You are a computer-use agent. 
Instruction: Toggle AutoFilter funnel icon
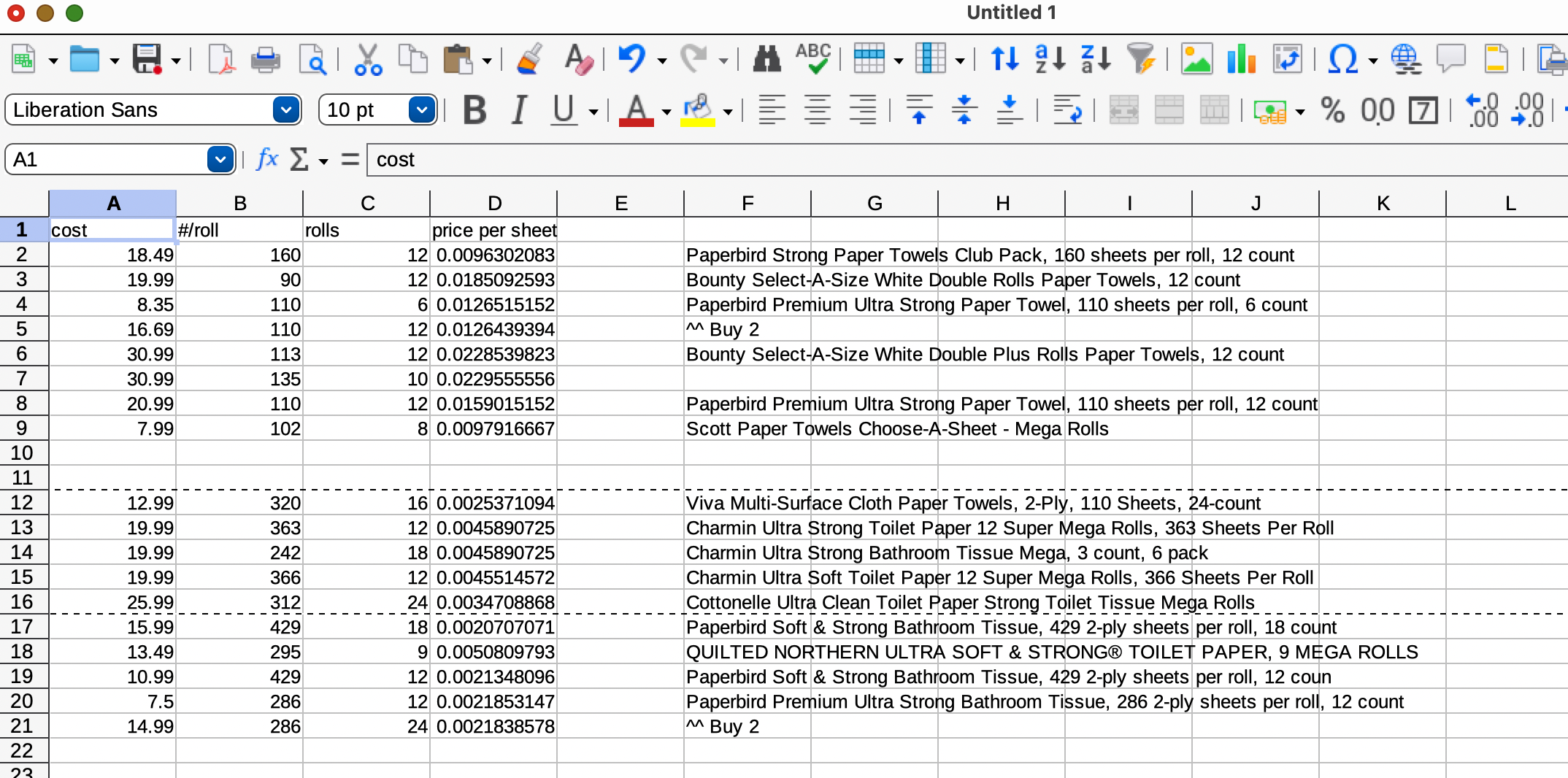[1141, 59]
